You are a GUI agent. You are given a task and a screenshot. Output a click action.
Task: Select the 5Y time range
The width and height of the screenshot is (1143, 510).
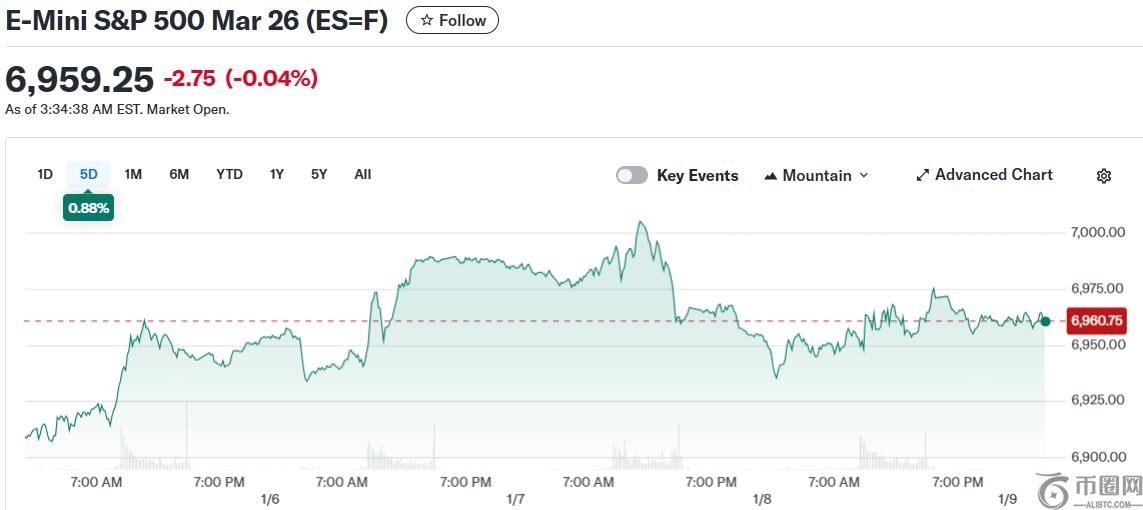319,174
